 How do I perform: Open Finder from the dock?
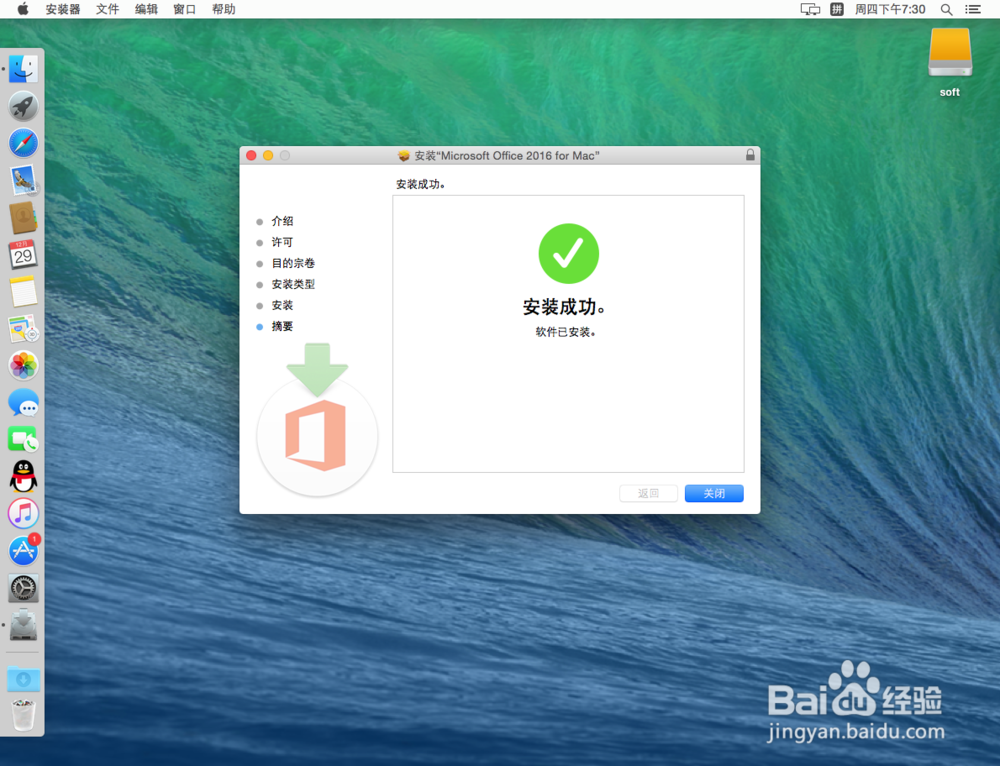pyautogui.click(x=24, y=69)
